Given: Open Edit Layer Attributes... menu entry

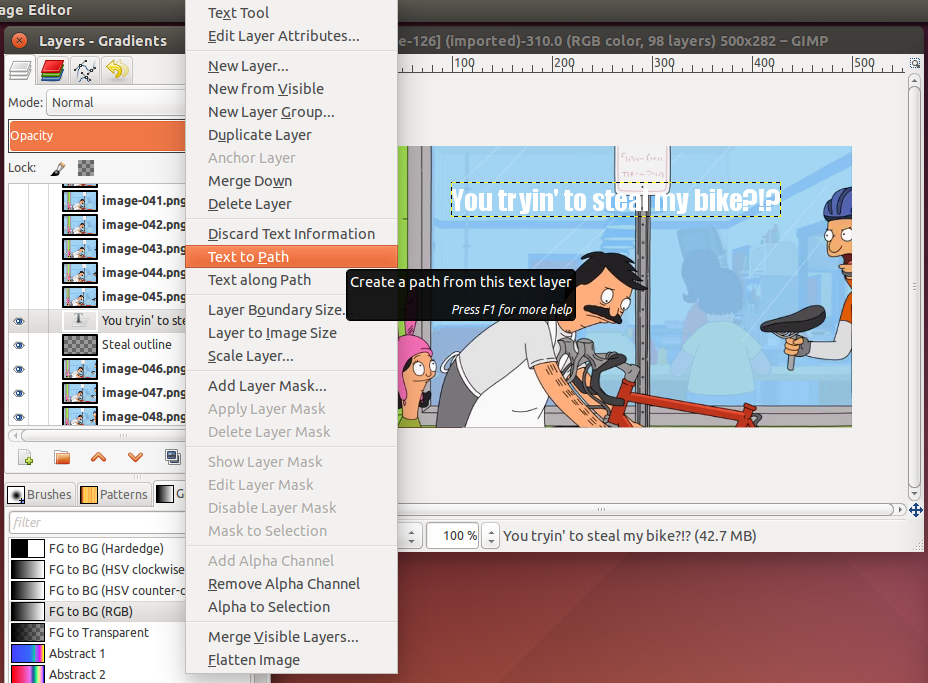Looking at the screenshot, I should coord(291,36).
